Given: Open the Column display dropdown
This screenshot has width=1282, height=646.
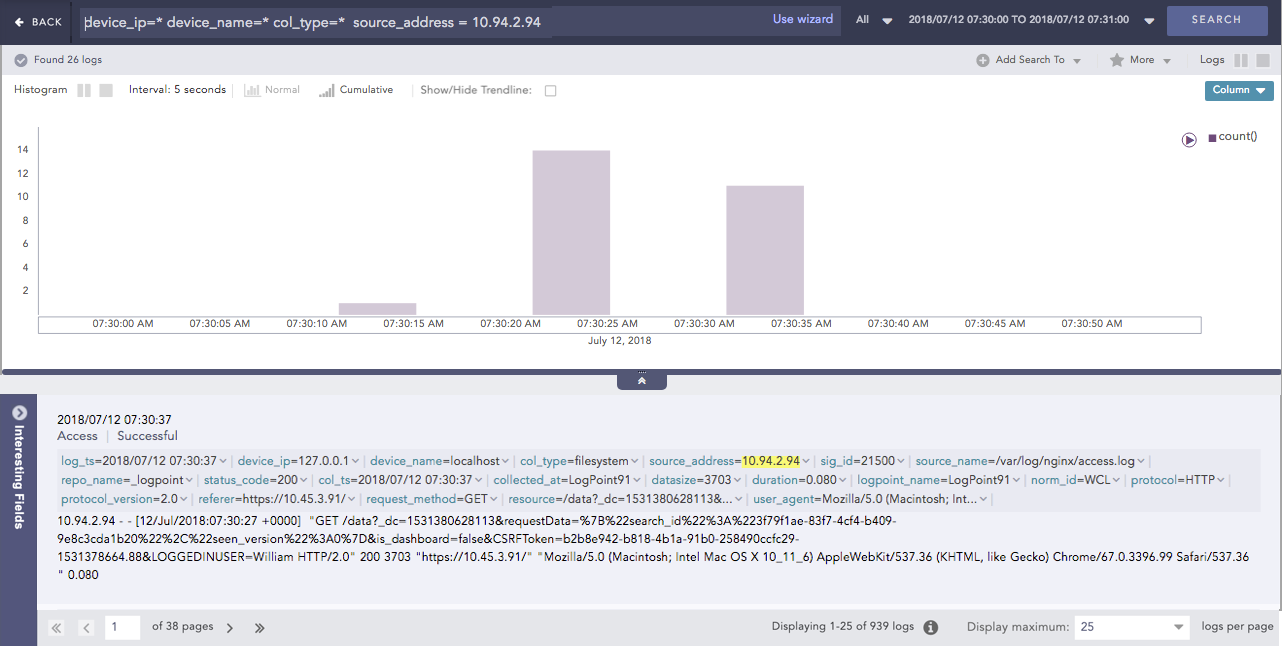Looking at the screenshot, I should [1238, 90].
